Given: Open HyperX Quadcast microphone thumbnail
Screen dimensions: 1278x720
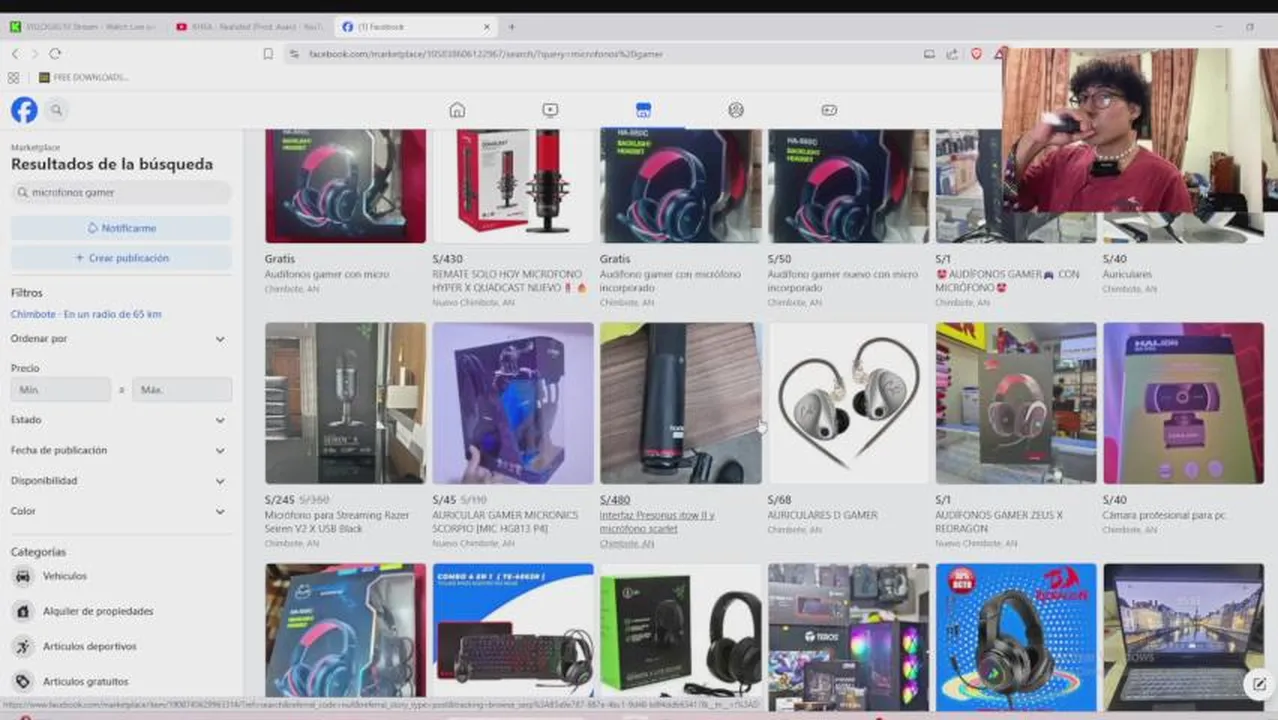Looking at the screenshot, I should click(513, 186).
